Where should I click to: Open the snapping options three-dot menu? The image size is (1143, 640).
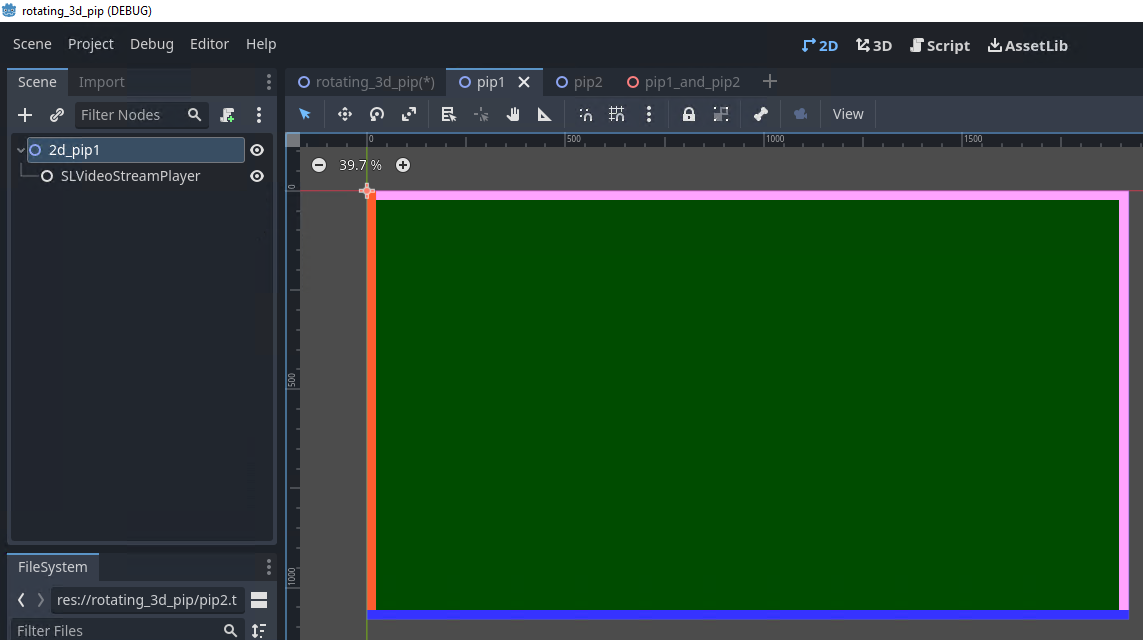point(649,114)
